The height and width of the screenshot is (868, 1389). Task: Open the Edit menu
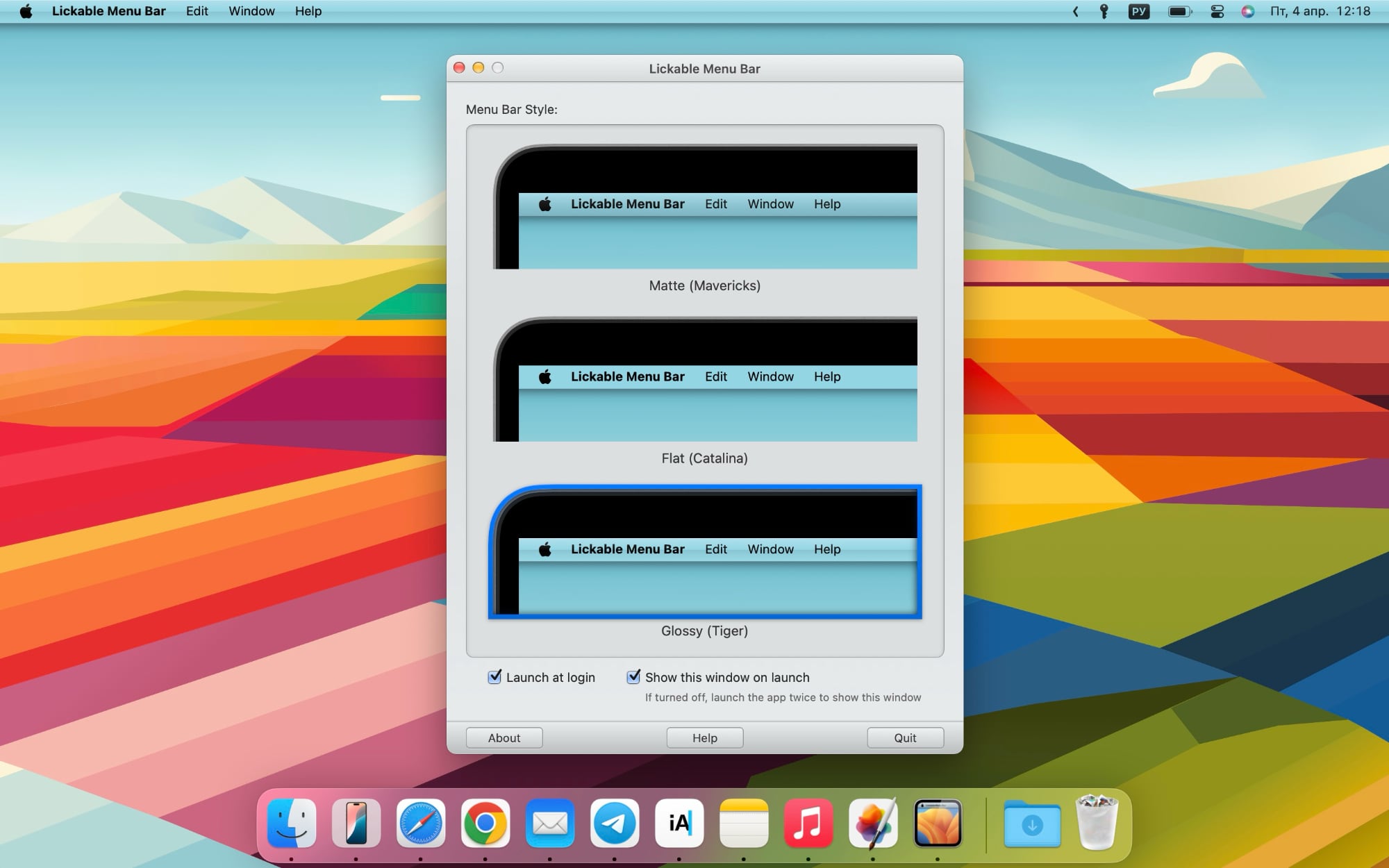(197, 11)
